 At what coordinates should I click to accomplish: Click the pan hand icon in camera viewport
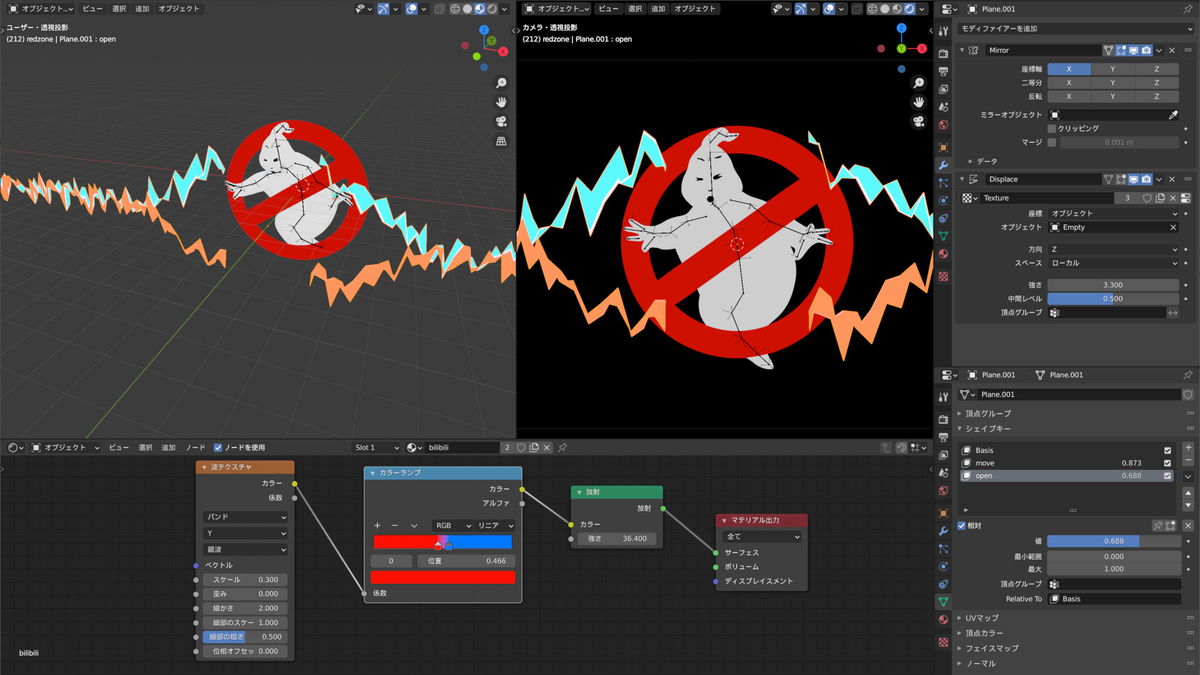[x=917, y=102]
